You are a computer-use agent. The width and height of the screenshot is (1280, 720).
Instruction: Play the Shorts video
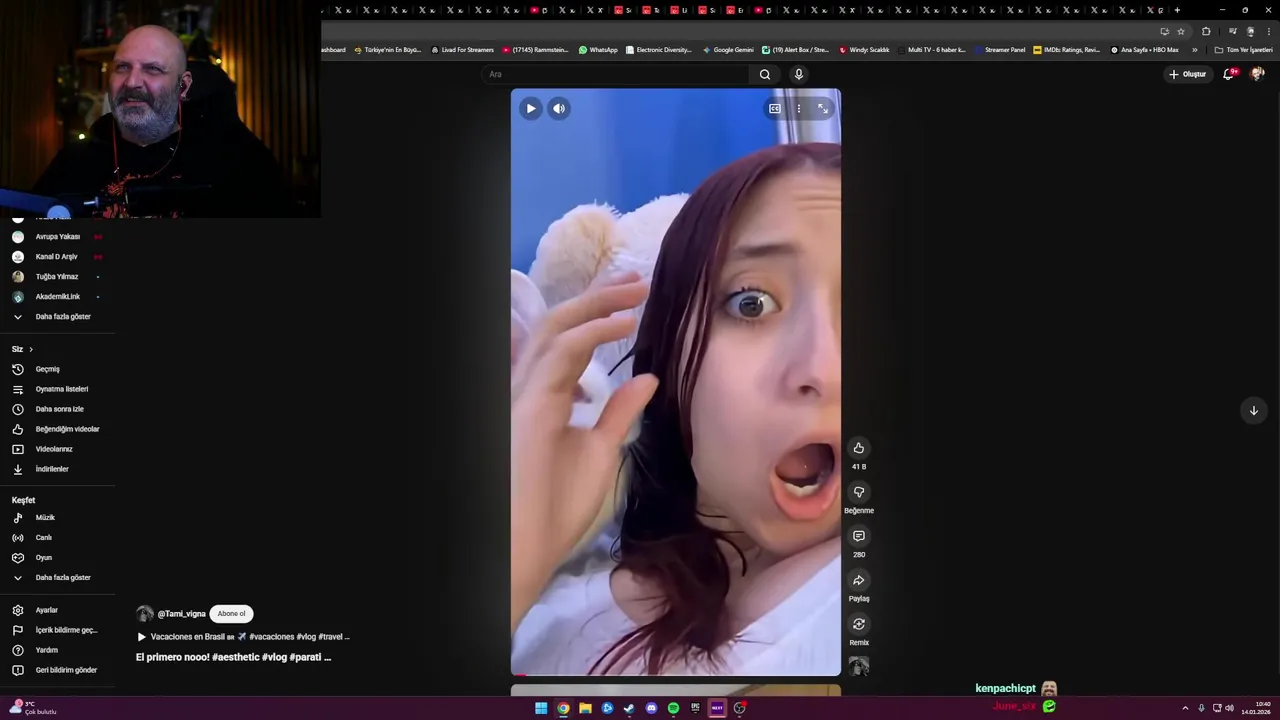pyautogui.click(x=531, y=109)
